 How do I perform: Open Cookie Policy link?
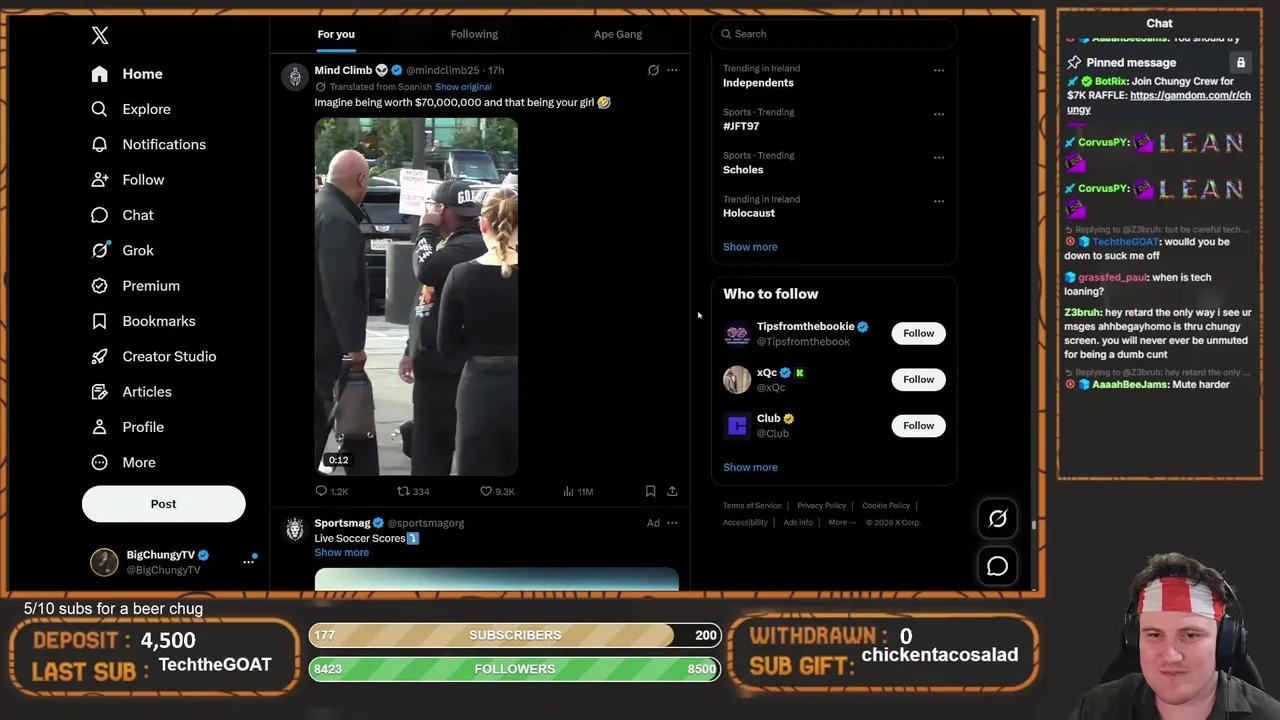click(886, 506)
